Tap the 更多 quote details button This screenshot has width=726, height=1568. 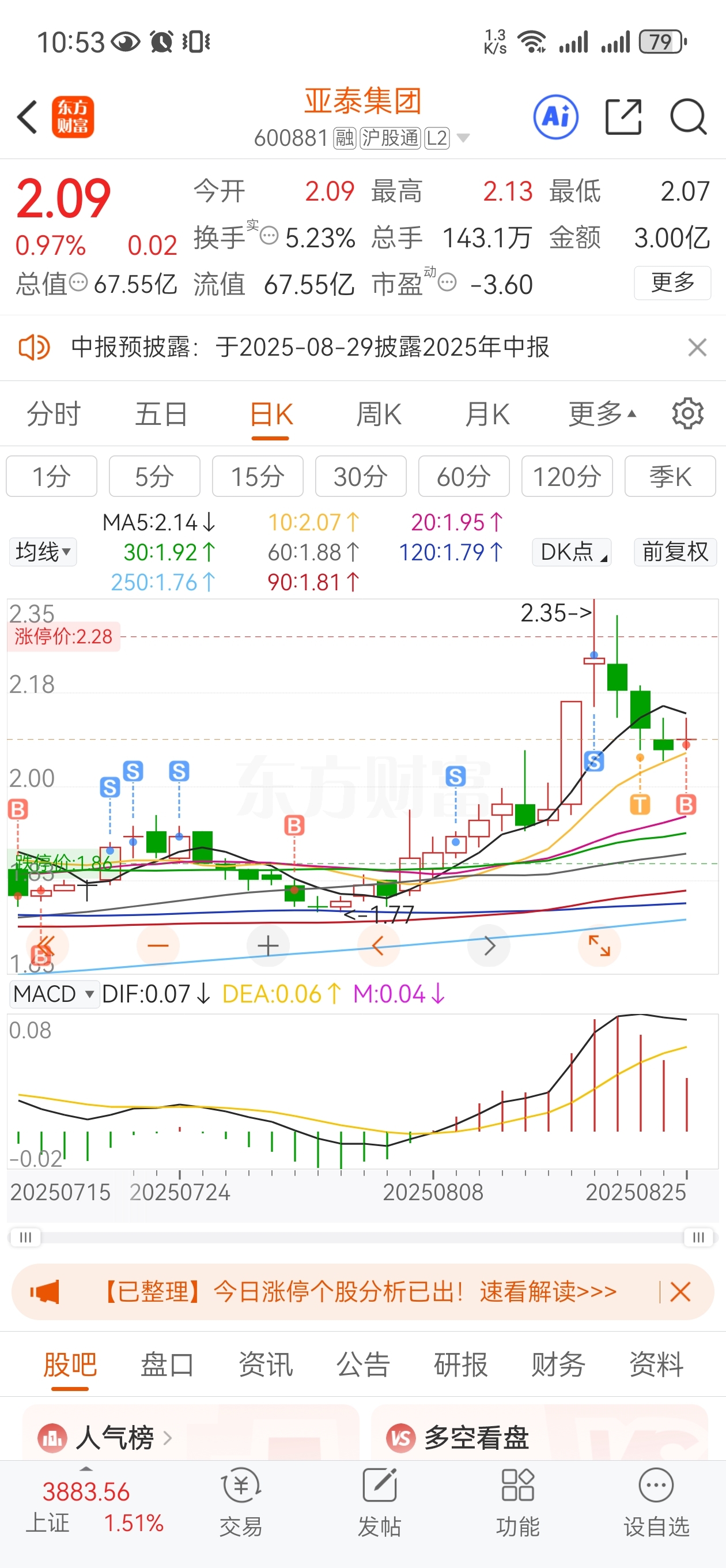click(x=672, y=282)
